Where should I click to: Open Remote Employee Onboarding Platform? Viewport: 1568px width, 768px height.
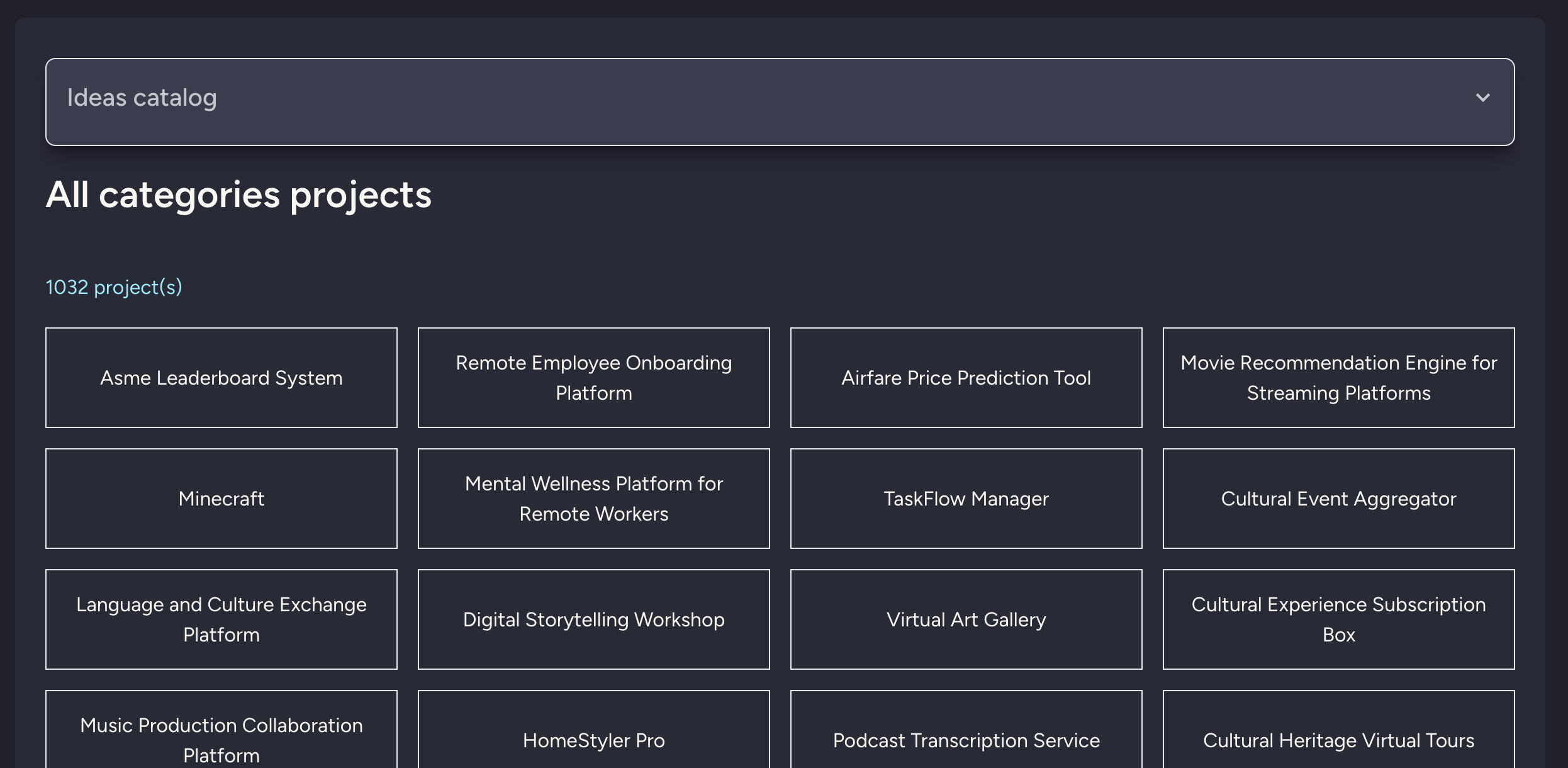593,378
